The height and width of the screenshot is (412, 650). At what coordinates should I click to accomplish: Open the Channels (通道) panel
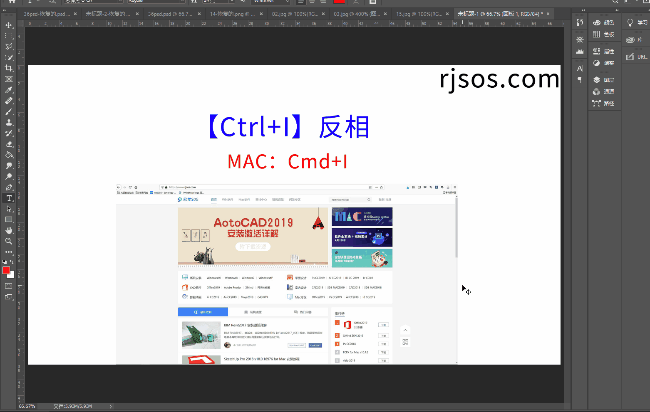[x=604, y=92]
